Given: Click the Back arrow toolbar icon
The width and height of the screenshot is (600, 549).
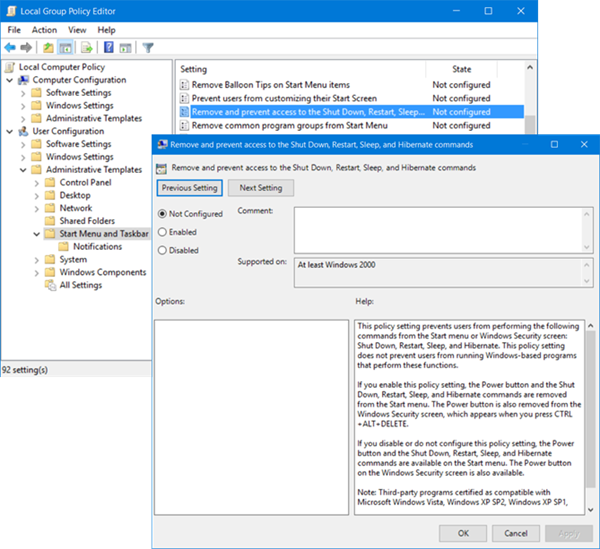Looking at the screenshot, I should click(x=10, y=48).
